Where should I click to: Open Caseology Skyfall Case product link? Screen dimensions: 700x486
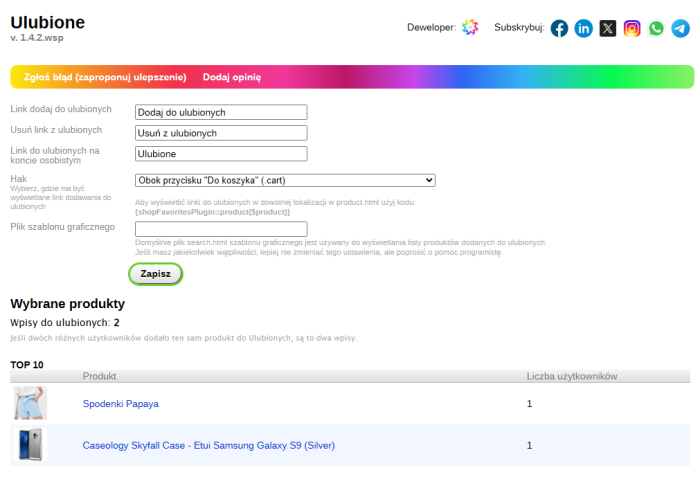[x=208, y=445]
